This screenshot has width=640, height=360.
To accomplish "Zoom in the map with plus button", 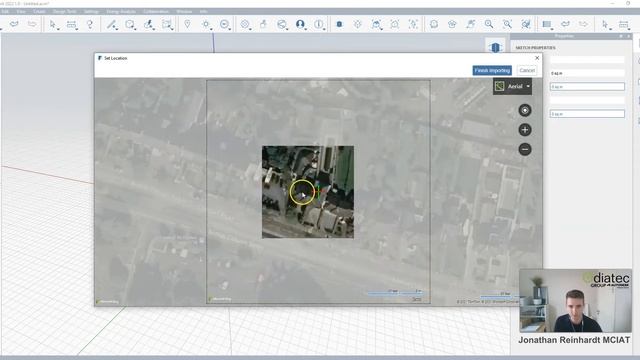I will point(525,130).
